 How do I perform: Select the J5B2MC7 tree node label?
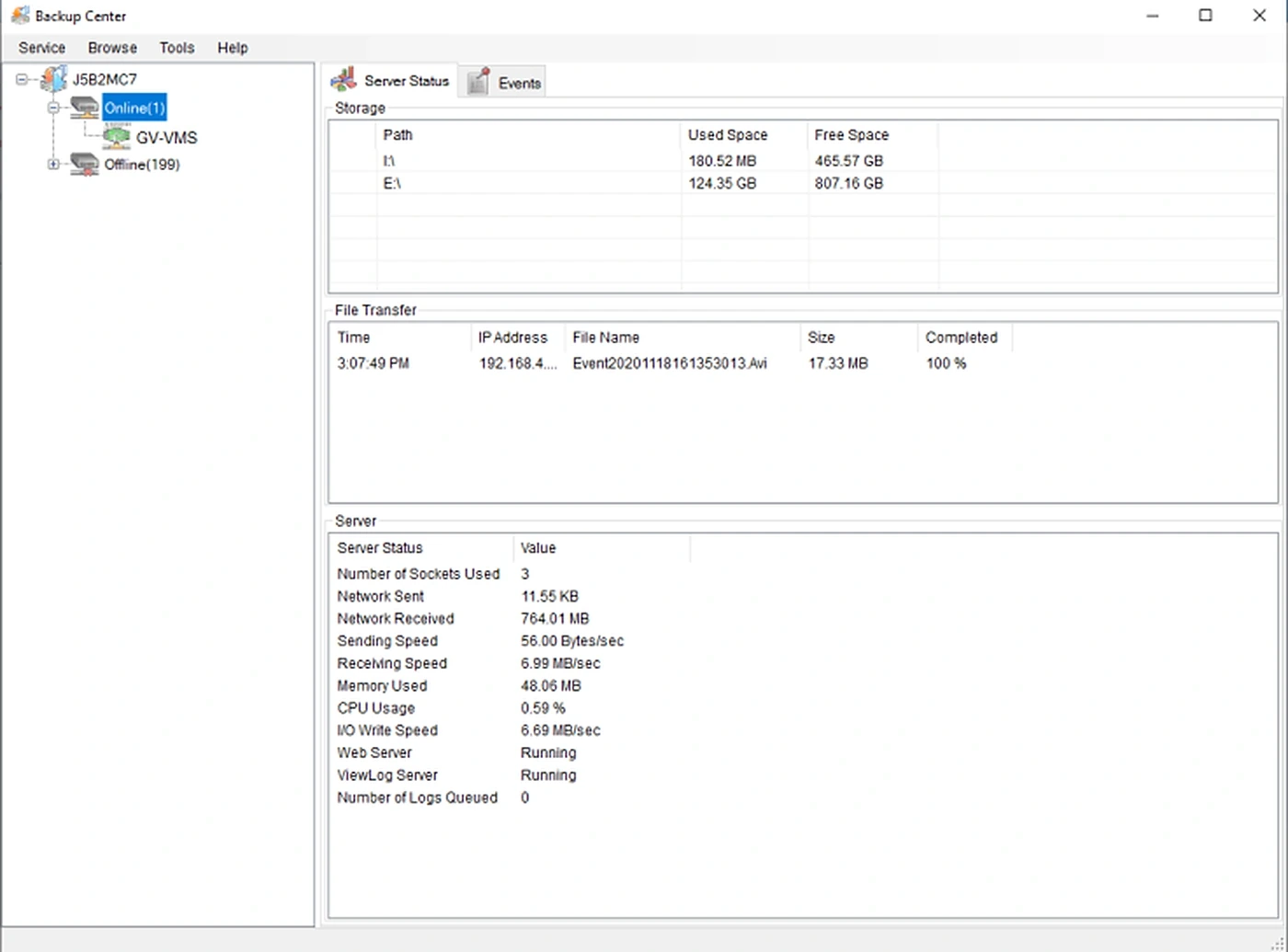point(104,80)
